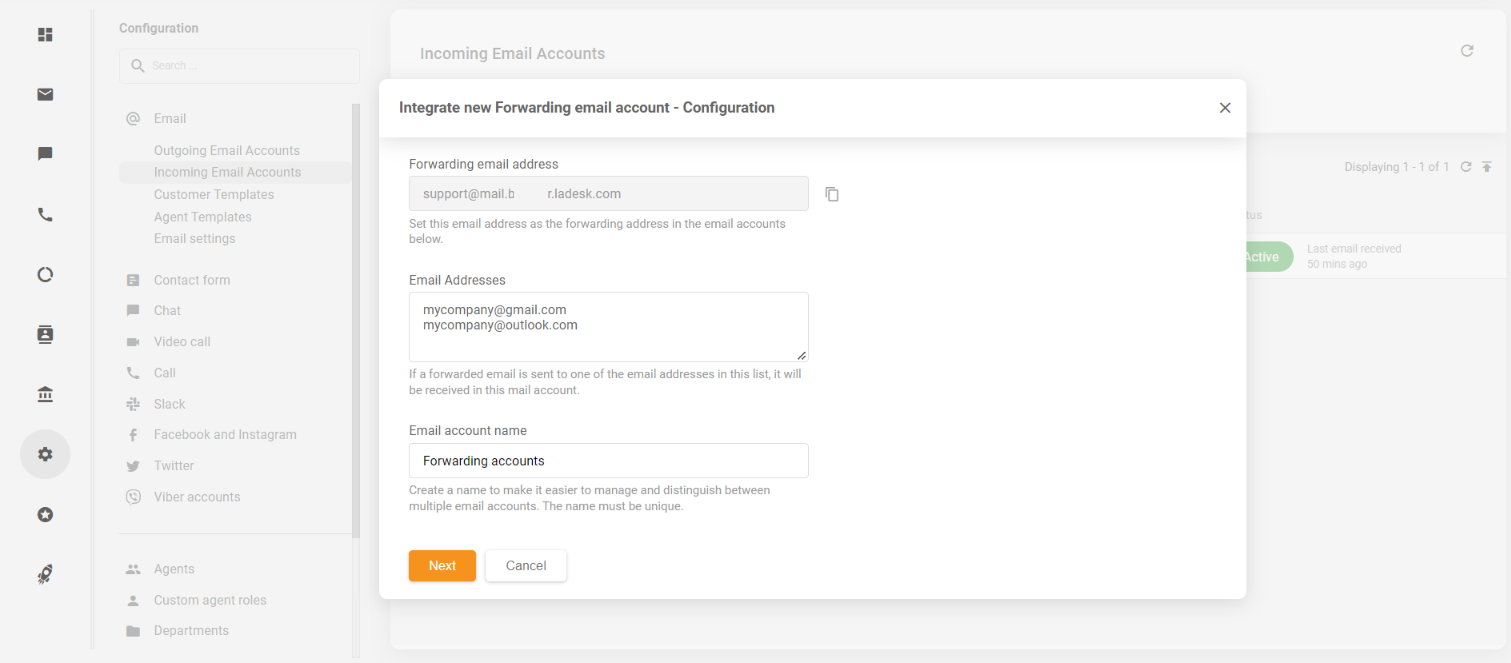Click the Next button

[442, 565]
